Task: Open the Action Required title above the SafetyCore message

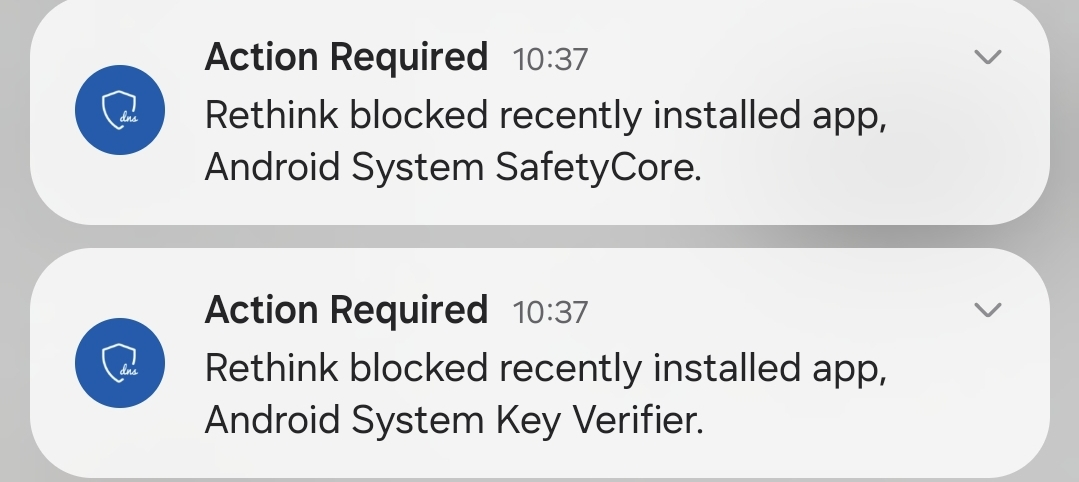Action: (346, 57)
